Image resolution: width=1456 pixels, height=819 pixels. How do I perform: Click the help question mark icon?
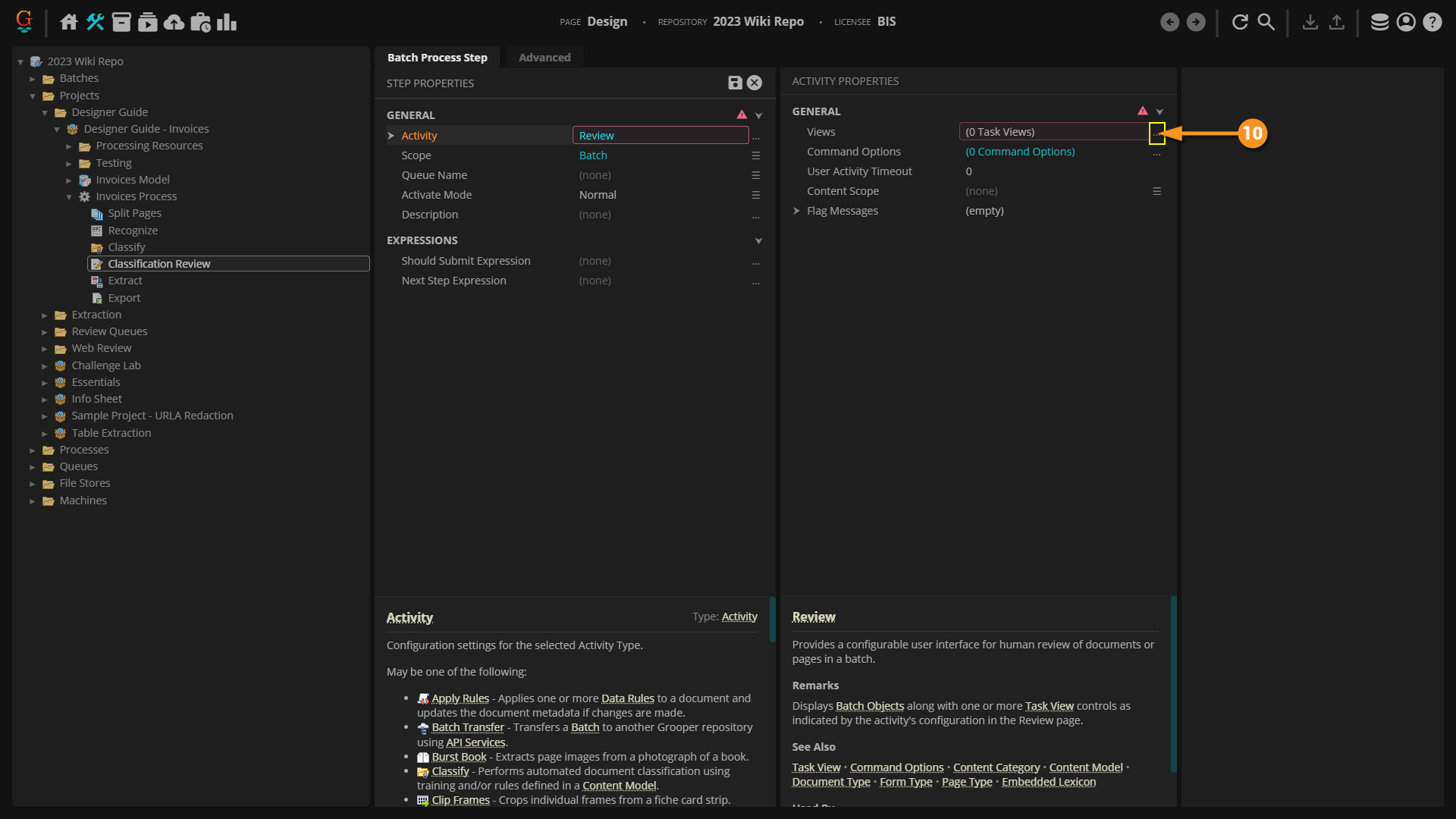[x=1432, y=22]
